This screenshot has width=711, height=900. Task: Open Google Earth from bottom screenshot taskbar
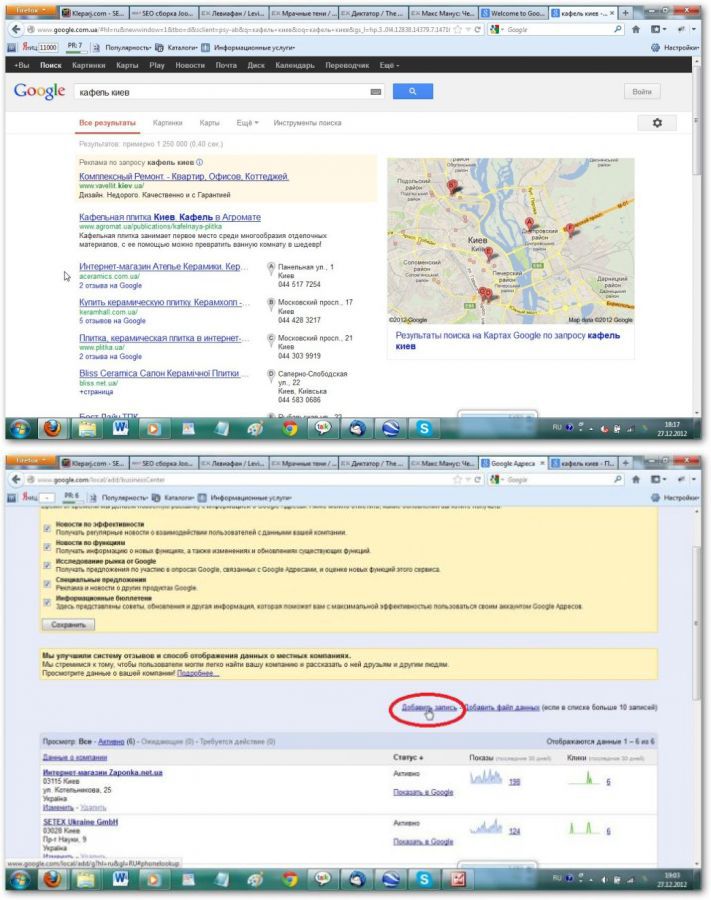tap(391, 879)
